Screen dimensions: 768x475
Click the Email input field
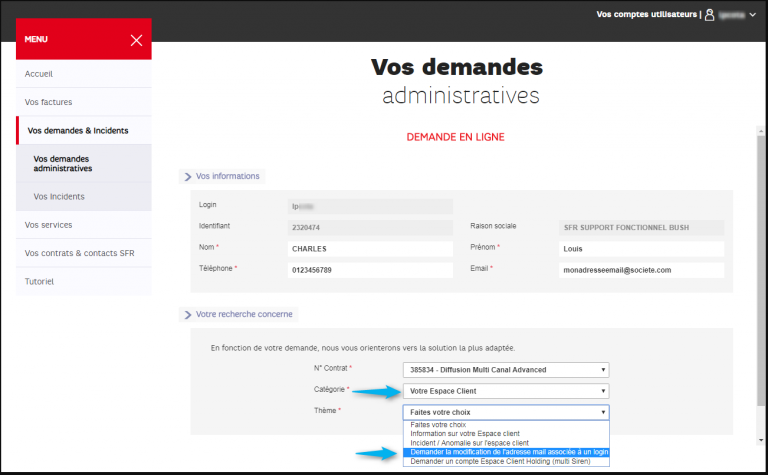coord(640,270)
